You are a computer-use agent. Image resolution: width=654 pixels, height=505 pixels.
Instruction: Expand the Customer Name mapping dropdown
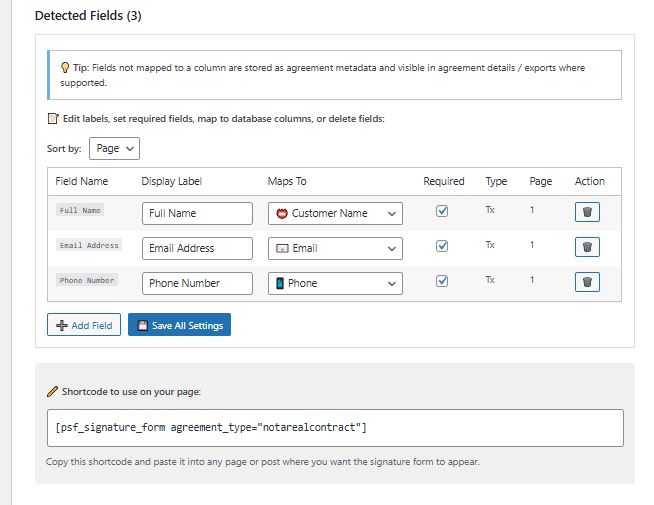[x=335, y=213]
